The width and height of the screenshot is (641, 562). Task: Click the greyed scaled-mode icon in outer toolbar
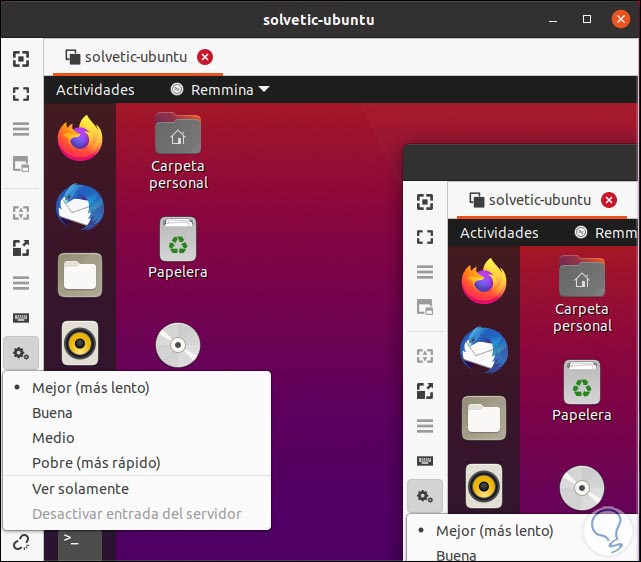[x=21, y=213]
